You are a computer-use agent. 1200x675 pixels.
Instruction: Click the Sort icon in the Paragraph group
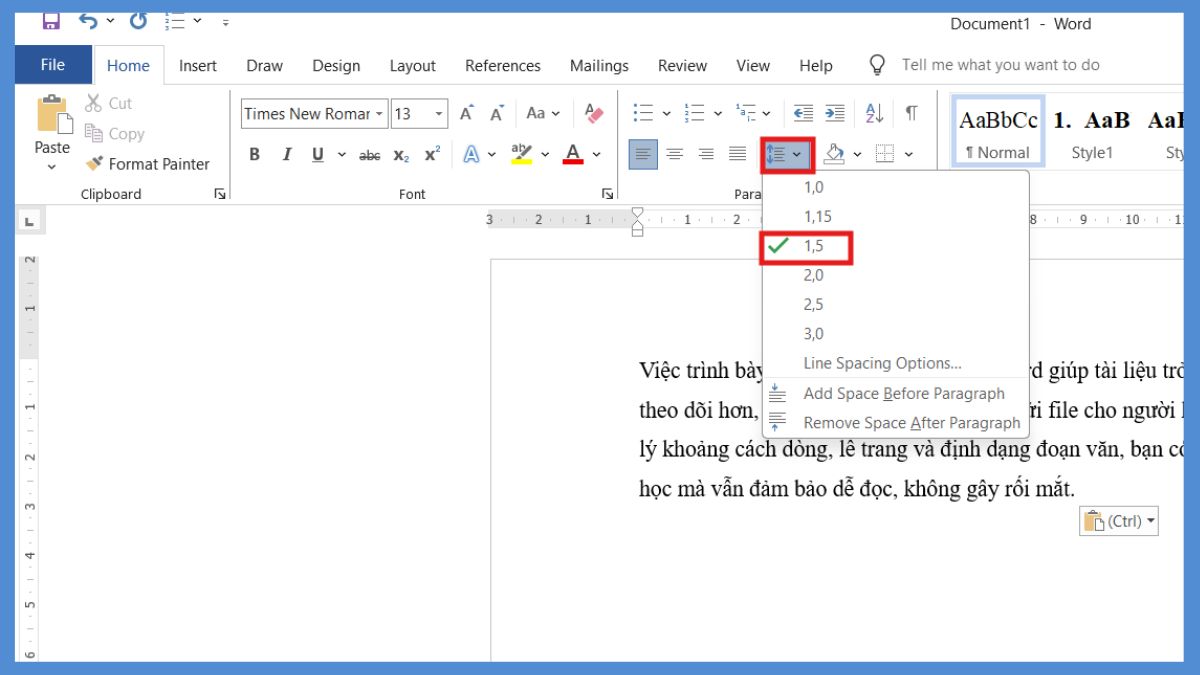(x=873, y=112)
